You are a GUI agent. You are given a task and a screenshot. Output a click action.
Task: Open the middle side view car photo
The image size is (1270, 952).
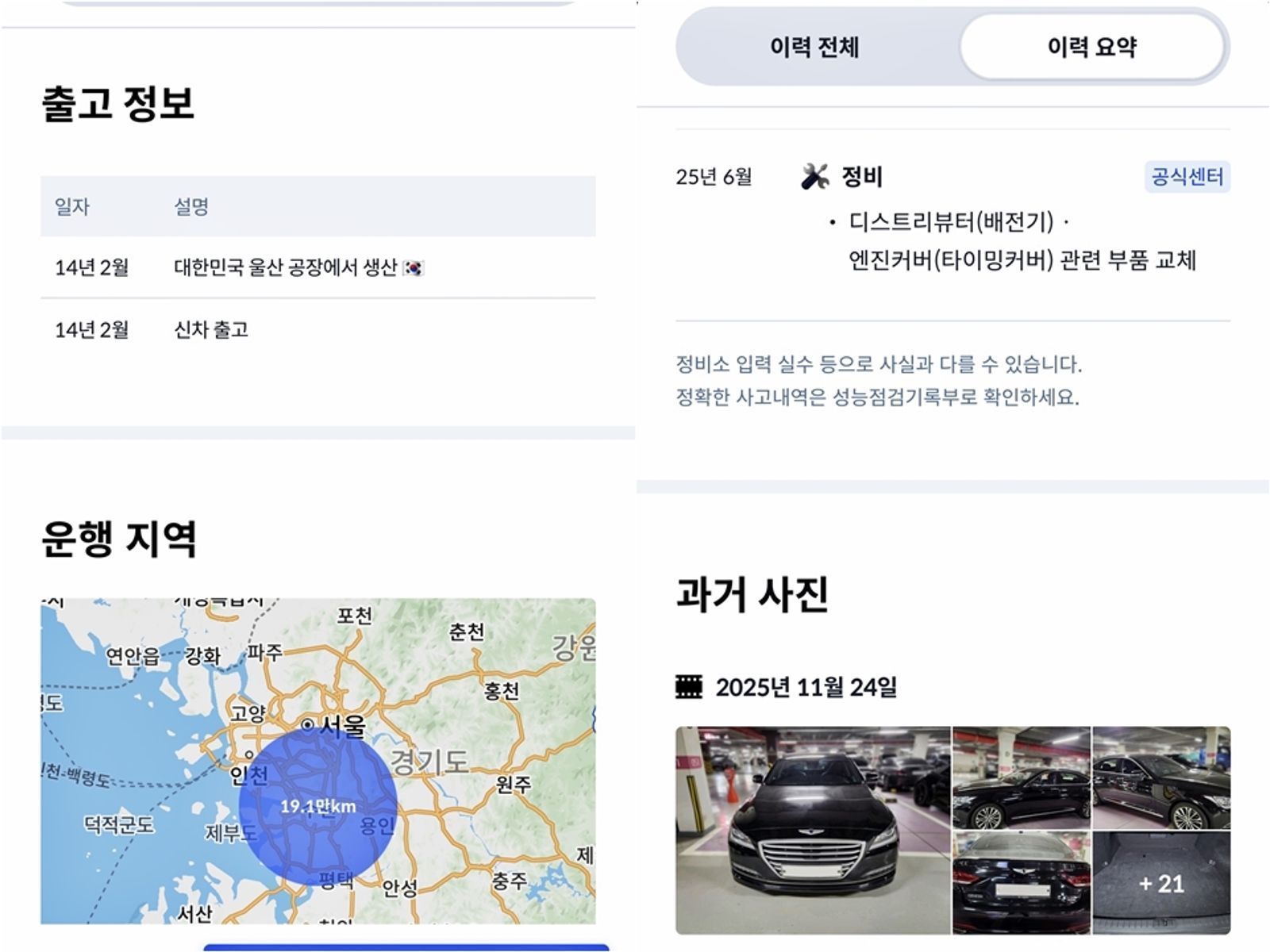coord(1021,777)
